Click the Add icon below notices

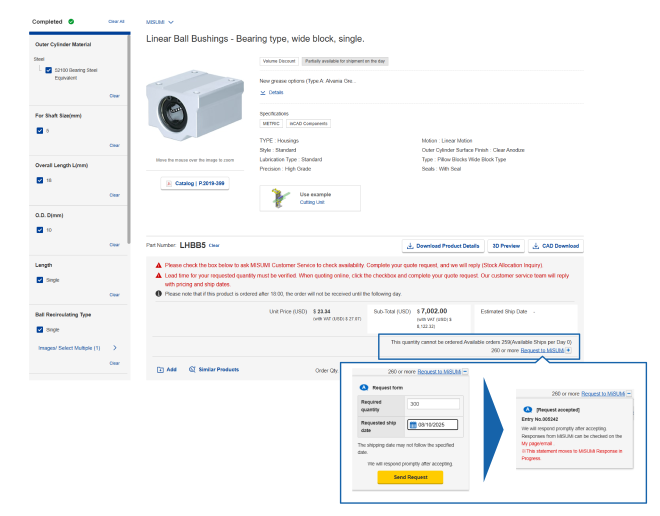point(159,369)
